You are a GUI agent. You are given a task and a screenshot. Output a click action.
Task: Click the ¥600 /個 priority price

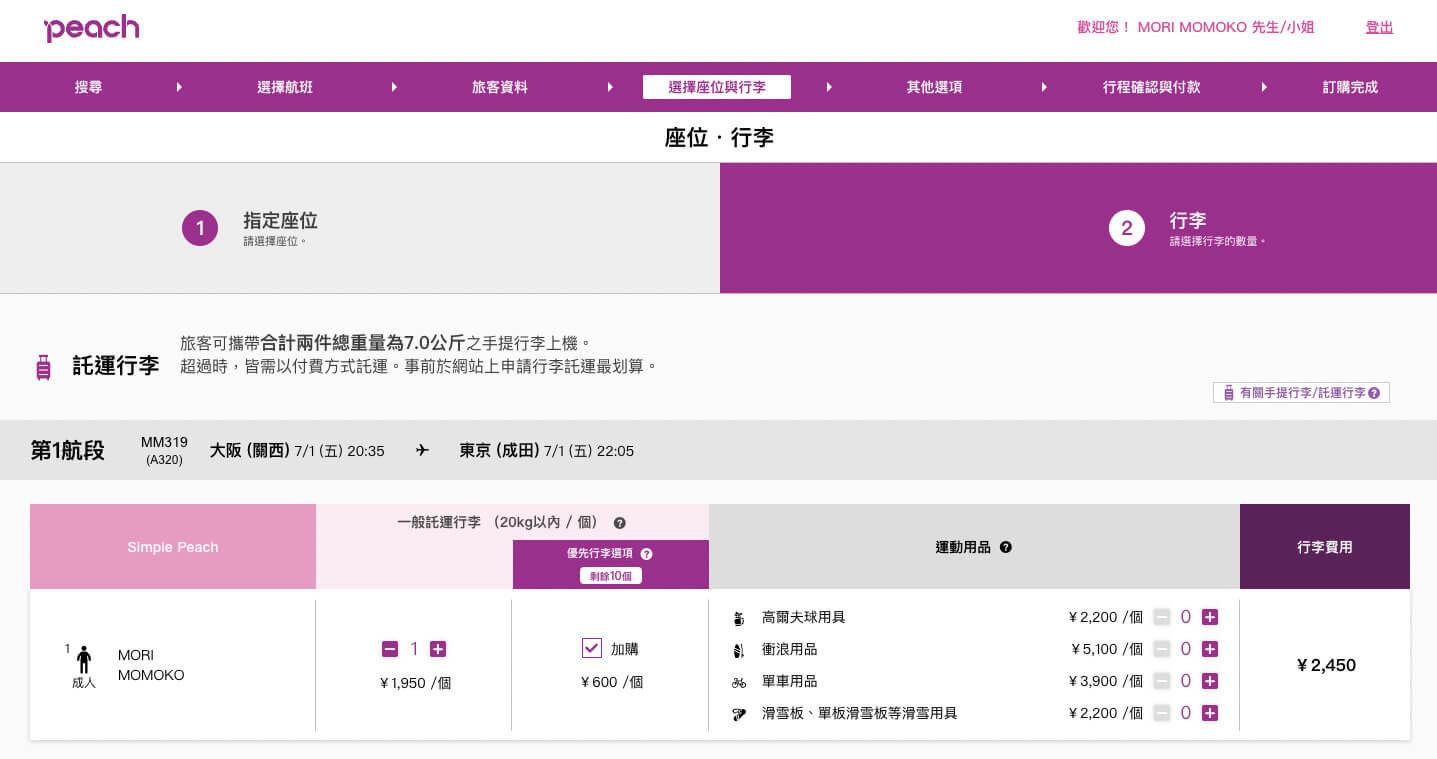point(611,682)
